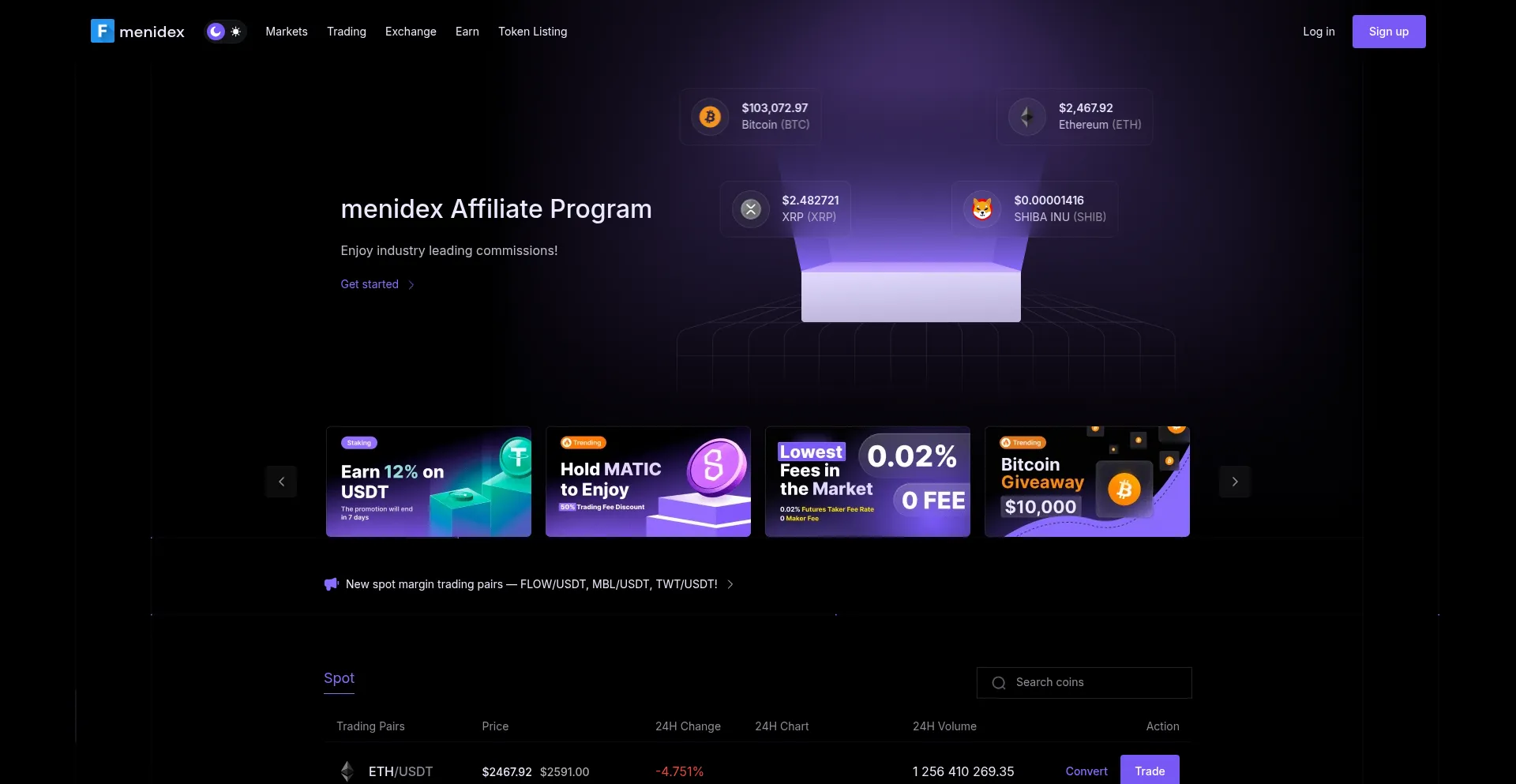Sort by Price column header
Viewport: 1516px width, 784px height.
point(495,726)
